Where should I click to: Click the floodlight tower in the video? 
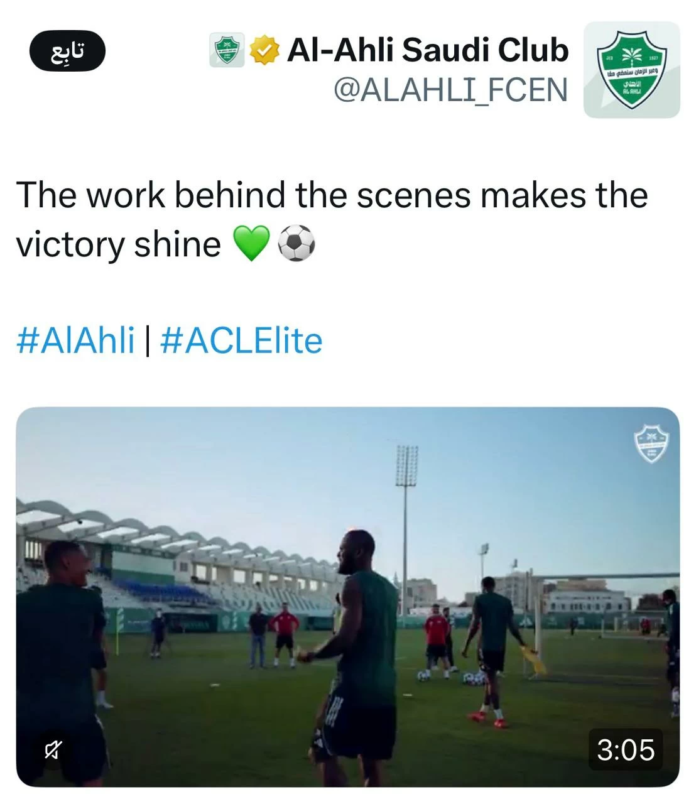pos(406,526)
